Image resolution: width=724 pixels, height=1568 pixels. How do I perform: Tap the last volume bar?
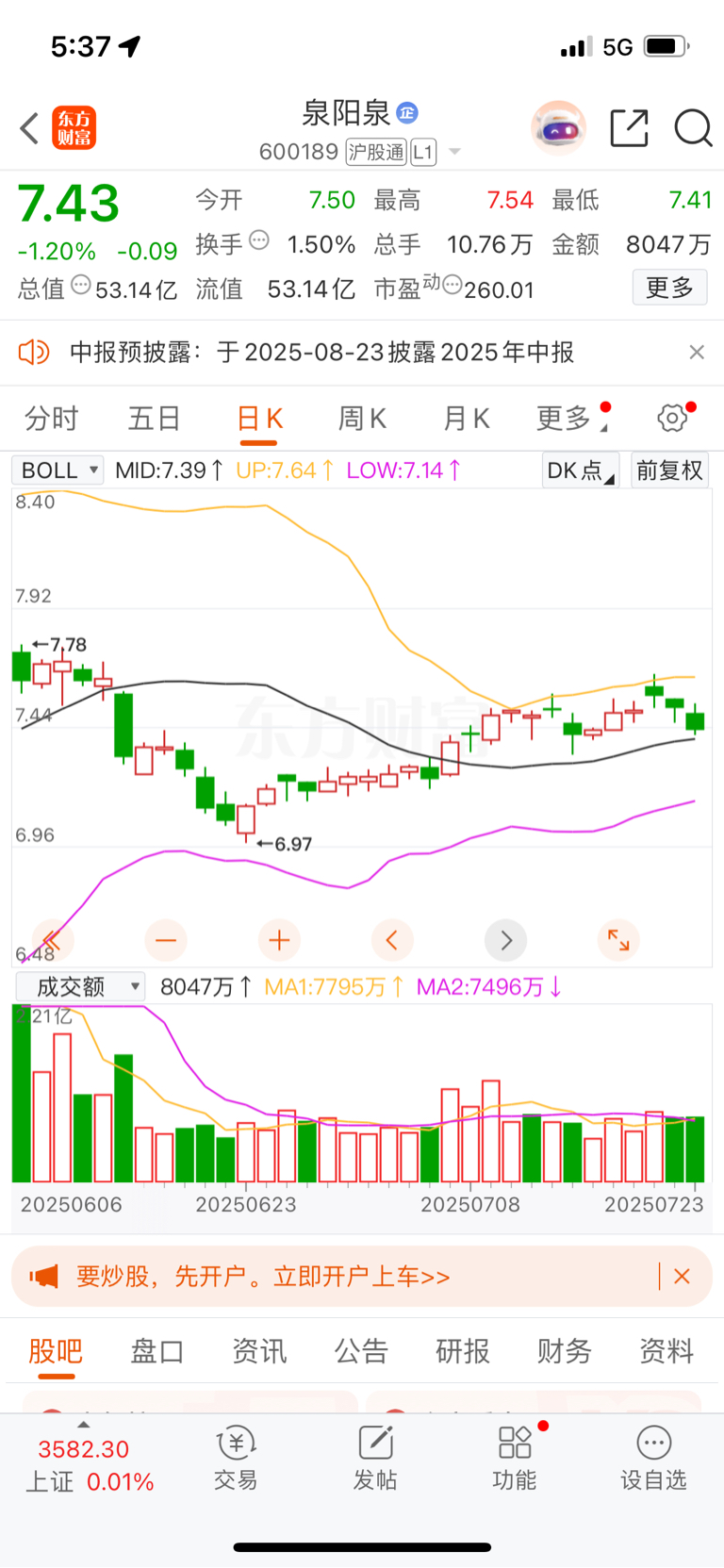click(696, 1149)
